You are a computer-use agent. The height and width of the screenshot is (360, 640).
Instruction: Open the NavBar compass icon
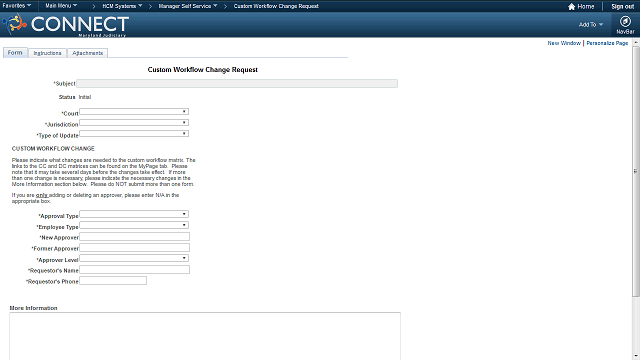[x=625, y=21]
